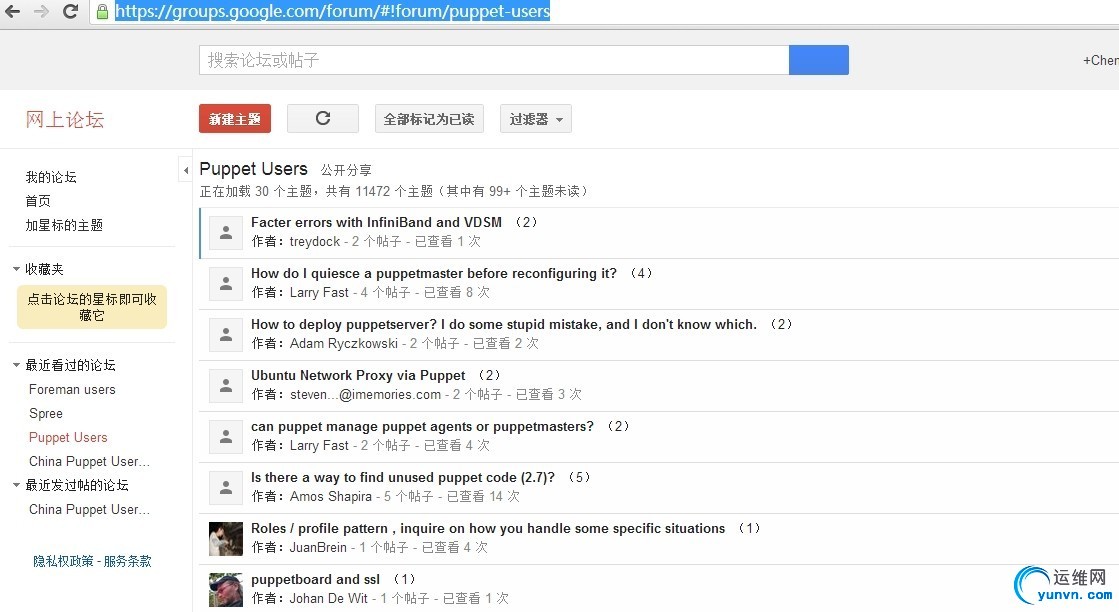Open 我的论坛 in the sidebar
1119x612 pixels.
pos(51,177)
